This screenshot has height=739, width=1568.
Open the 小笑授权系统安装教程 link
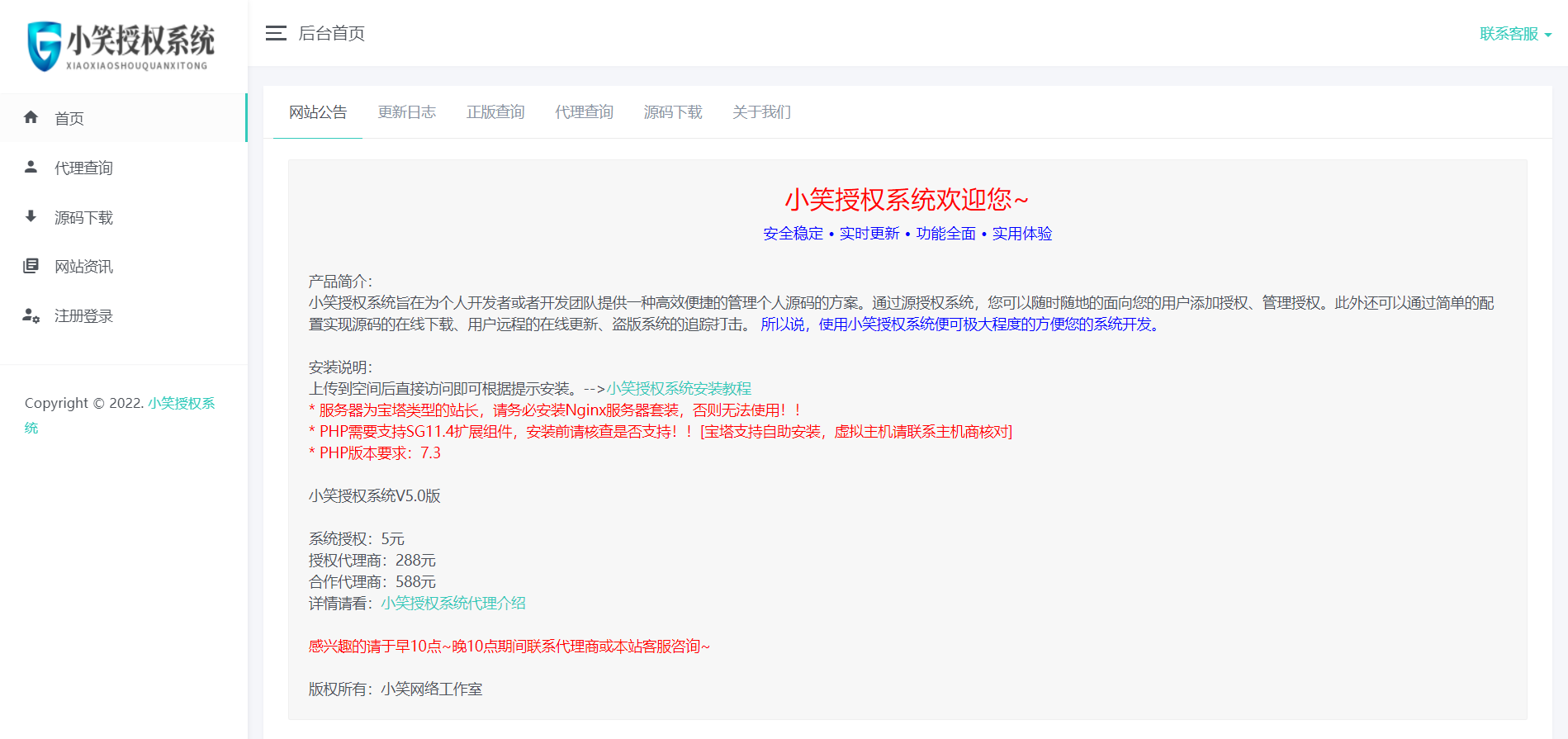[x=679, y=389]
